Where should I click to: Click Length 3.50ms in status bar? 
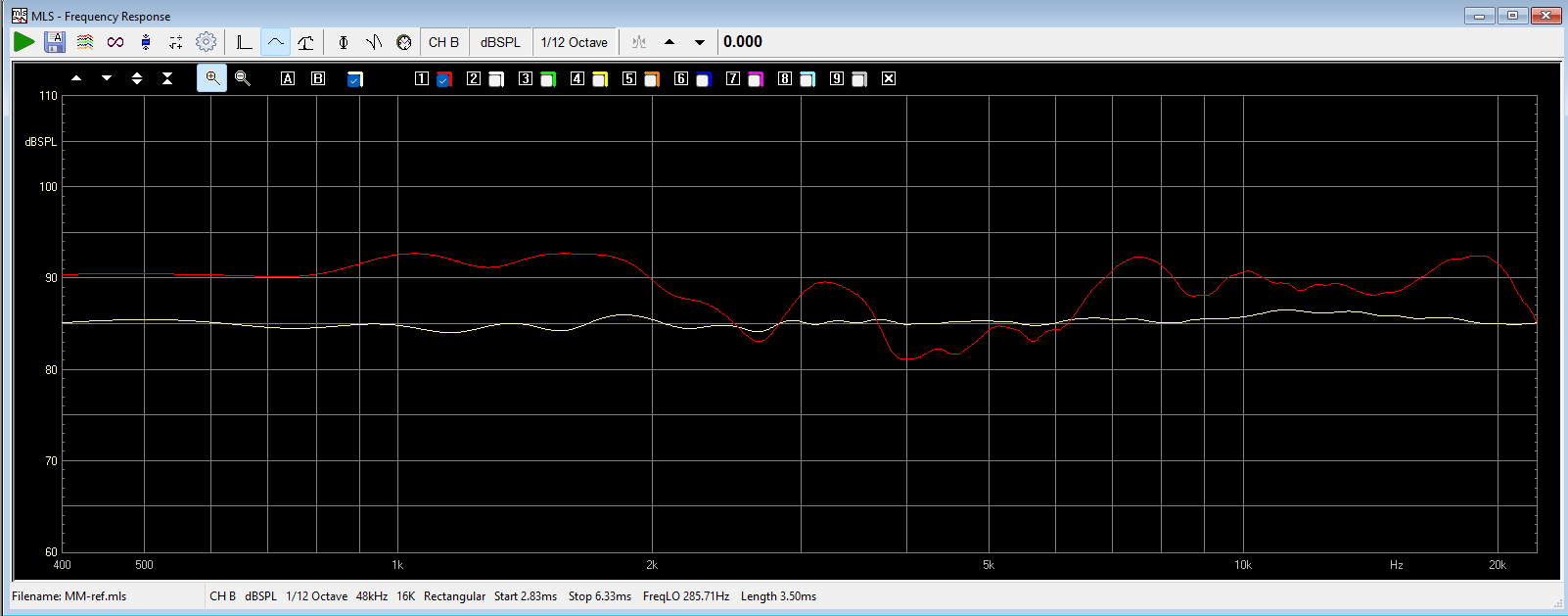pos(778,596)
